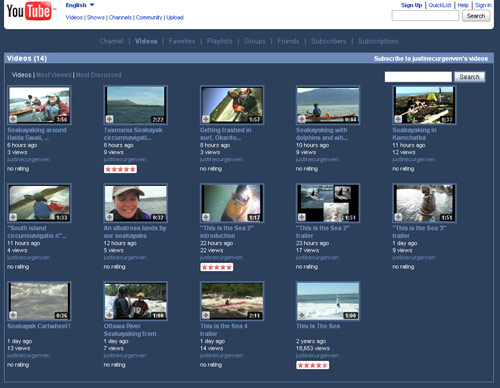The height and width of the screenshot is (388, 500).
Task: Sort by Most Viewed
Action: coord(54,75)
